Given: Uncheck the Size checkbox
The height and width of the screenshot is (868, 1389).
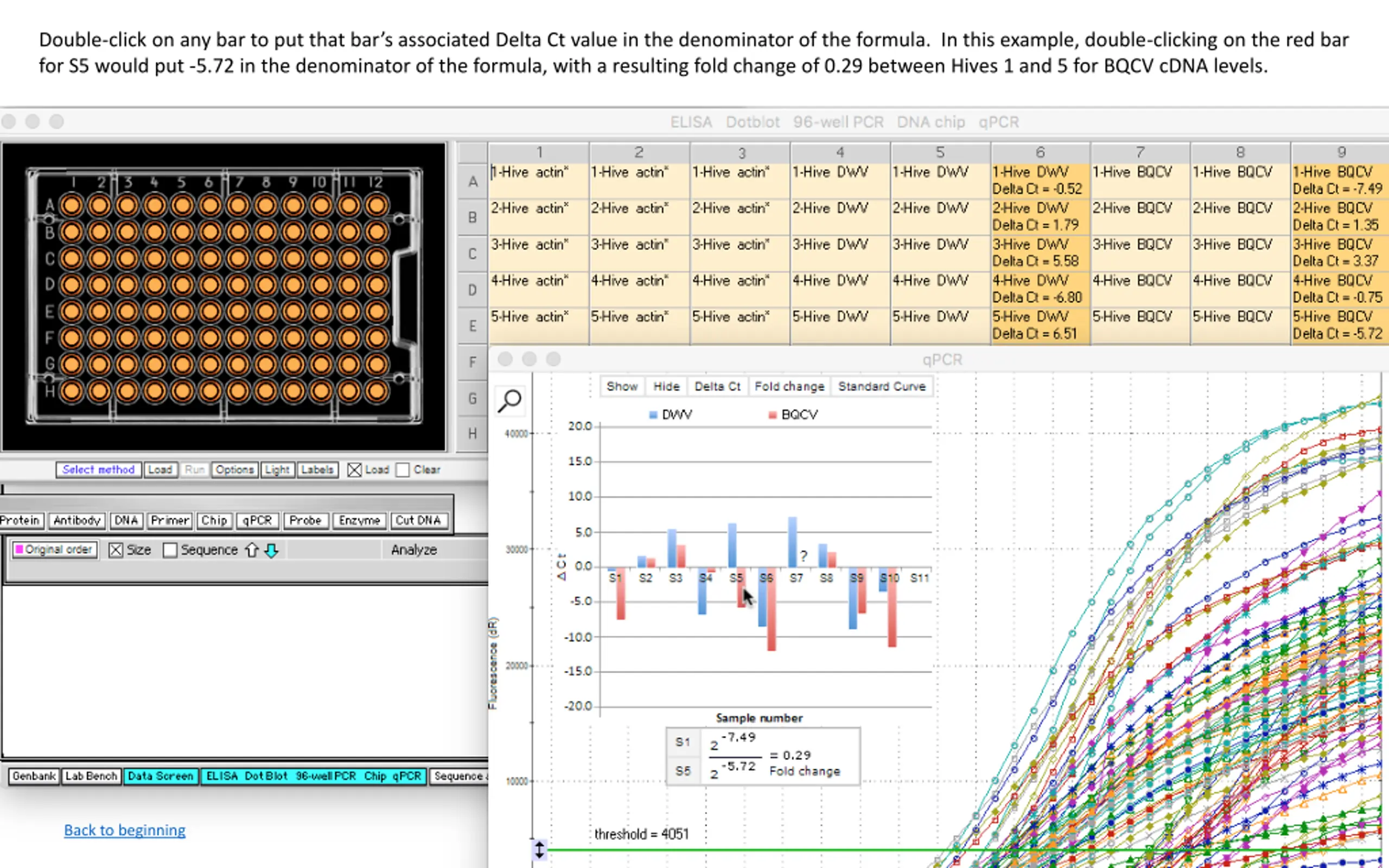Looking at the screenshot, I should (x=116, y=550).
